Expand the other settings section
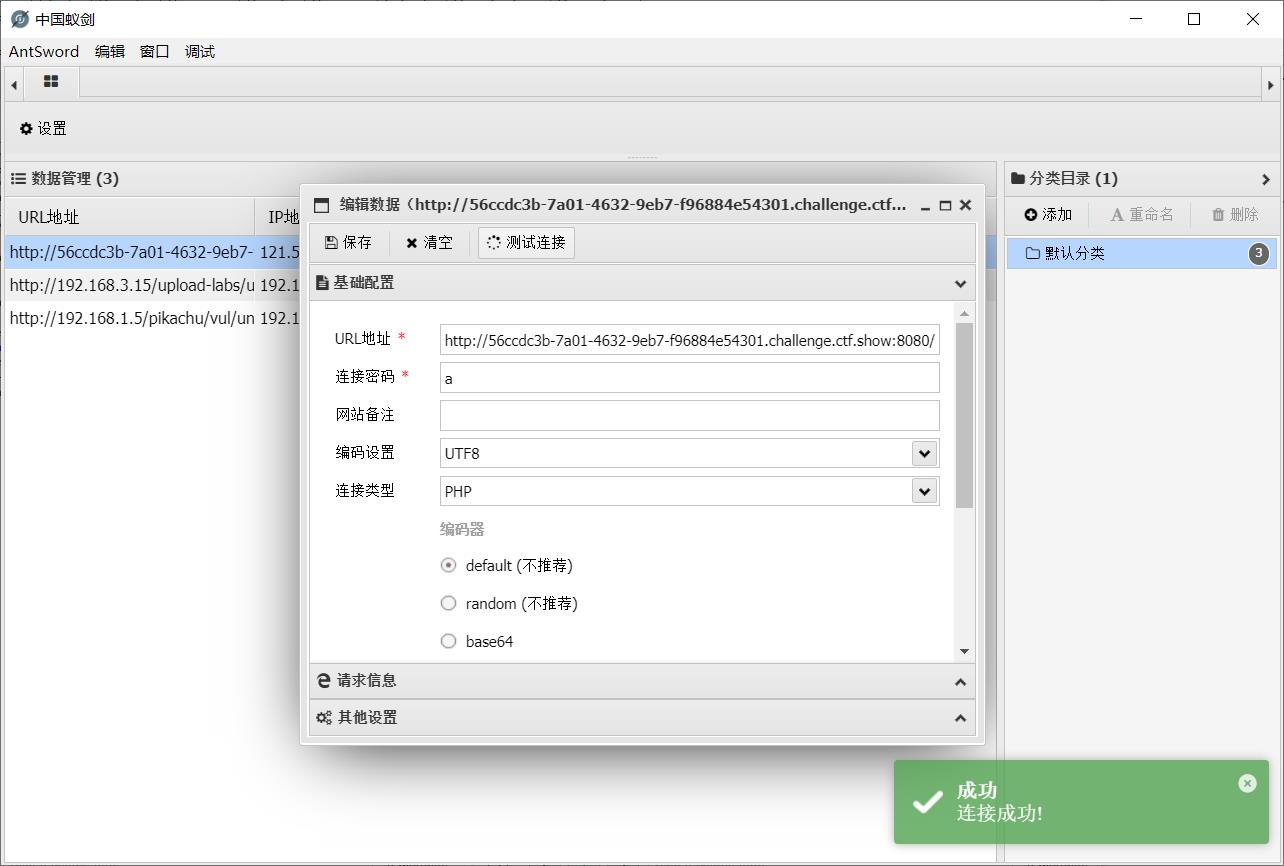This screenshot has height=866, width=1284. (960, 718)
